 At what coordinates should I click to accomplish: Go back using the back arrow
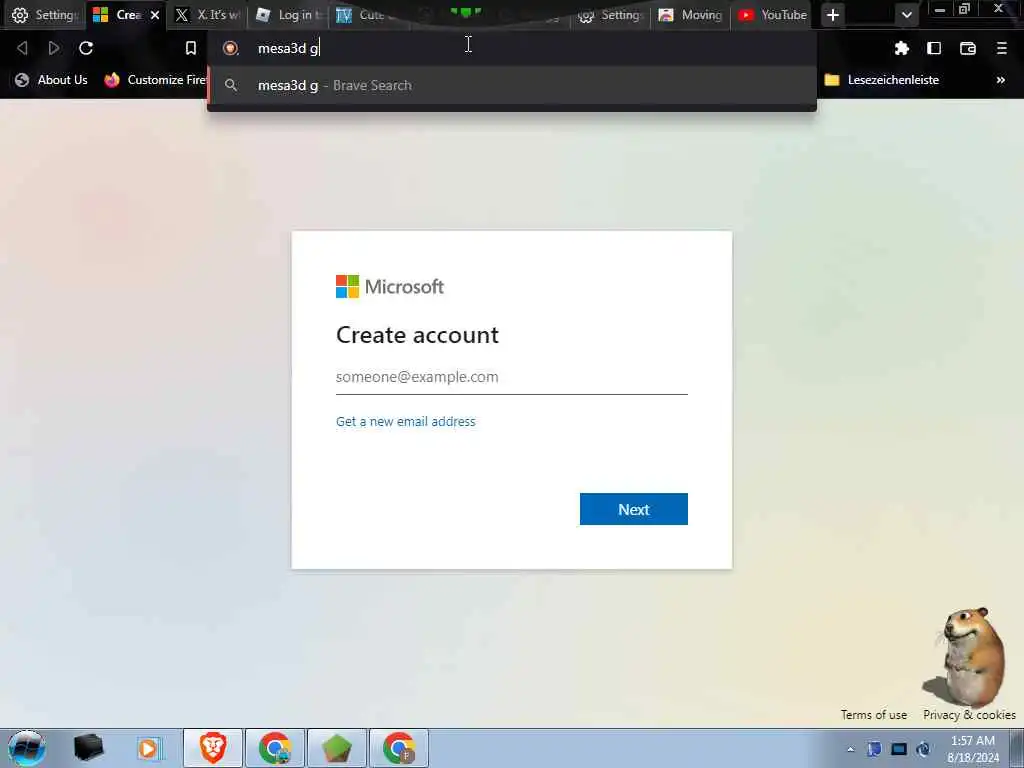click(22, 48)
